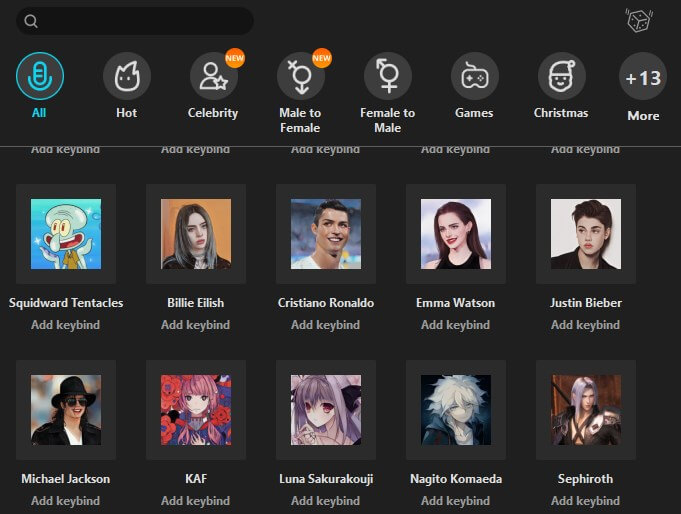Open the Games voice category
The height and width of the screenshot is (514, 681).
[x=474, y=76]
